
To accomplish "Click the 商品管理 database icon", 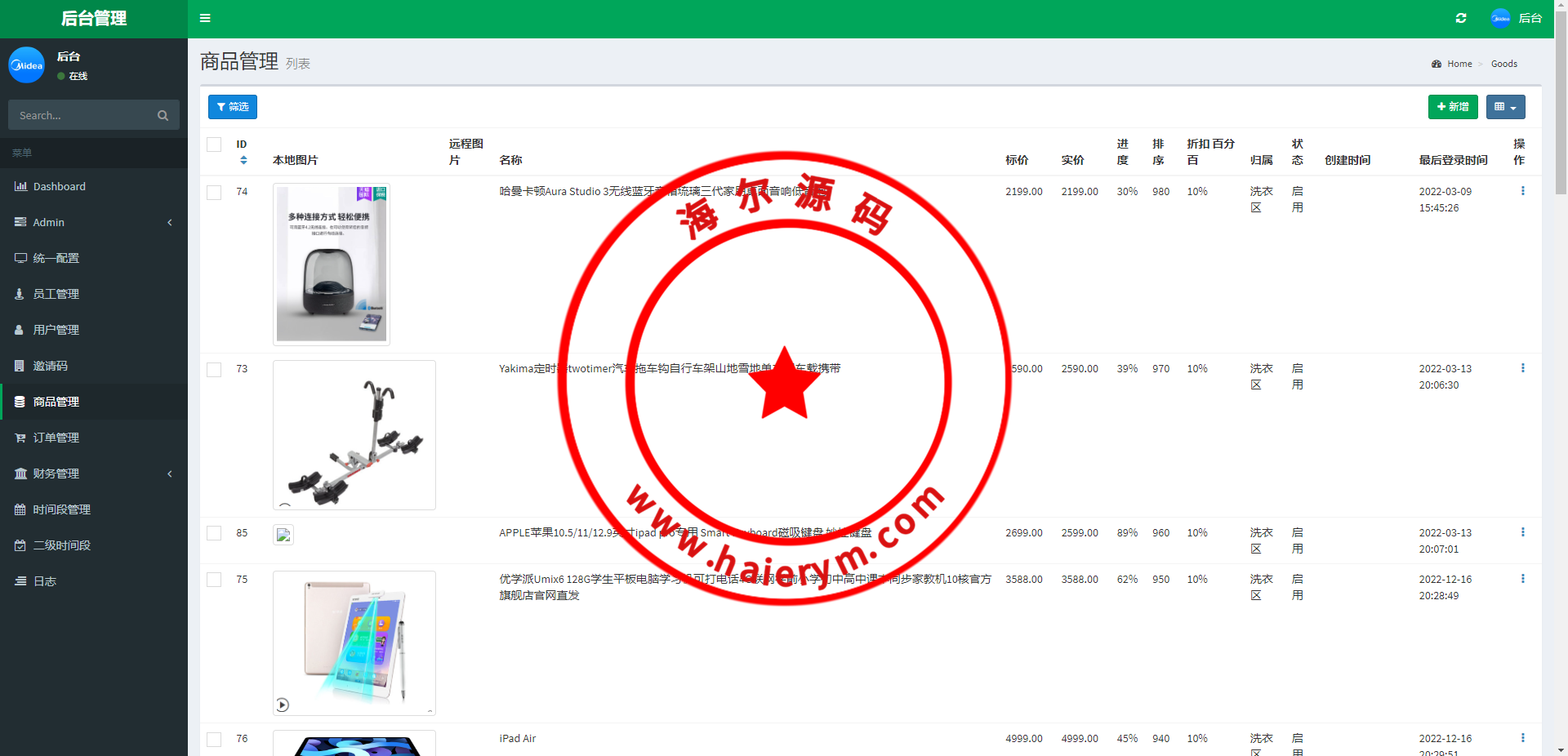I will (20, 402).
